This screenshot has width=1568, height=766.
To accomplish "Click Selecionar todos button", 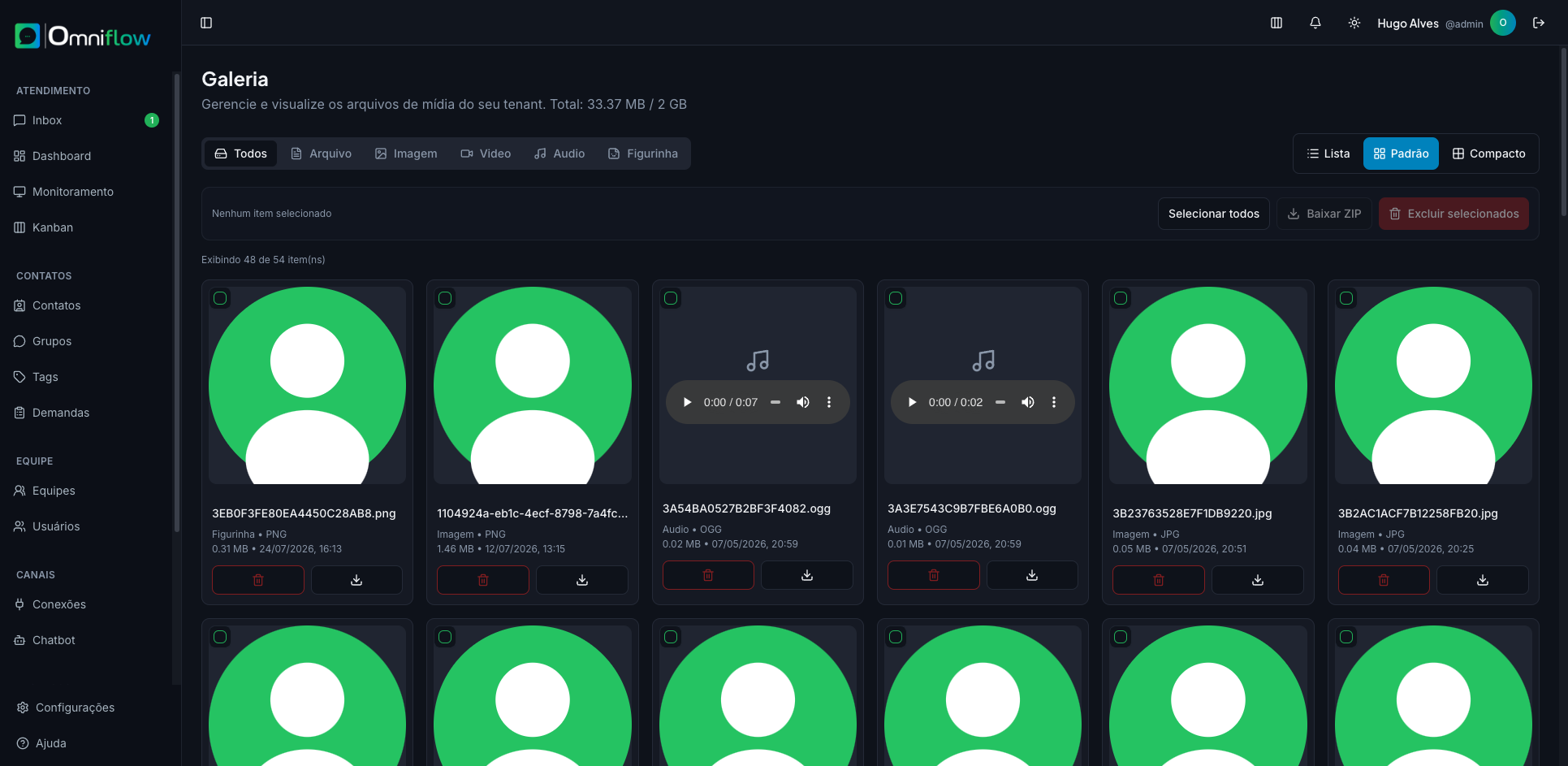I will point(1214,214).
